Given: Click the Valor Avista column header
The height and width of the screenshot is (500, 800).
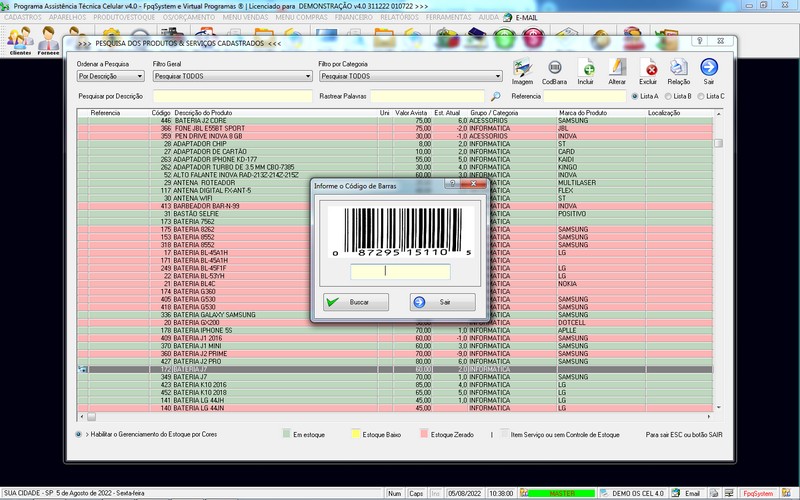Looking at the screenshot, I should pos(411,113).
